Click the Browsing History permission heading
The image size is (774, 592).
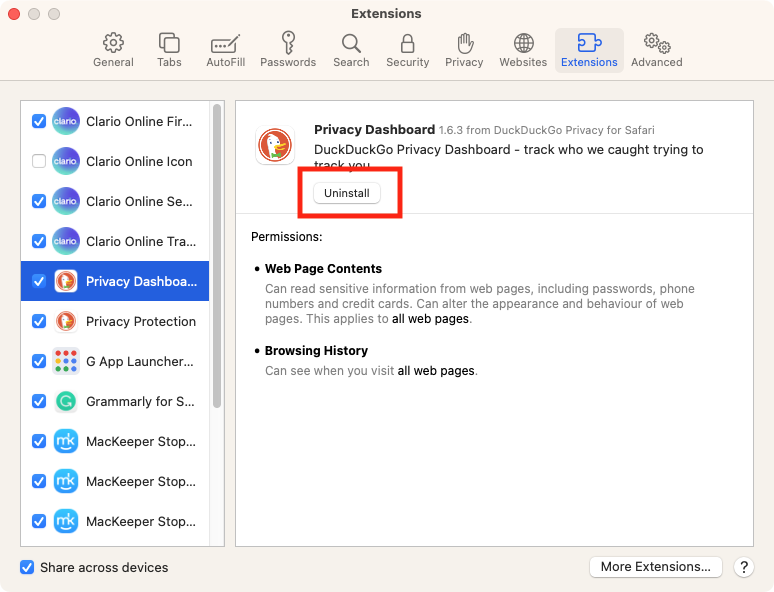(x=316, y=351)
